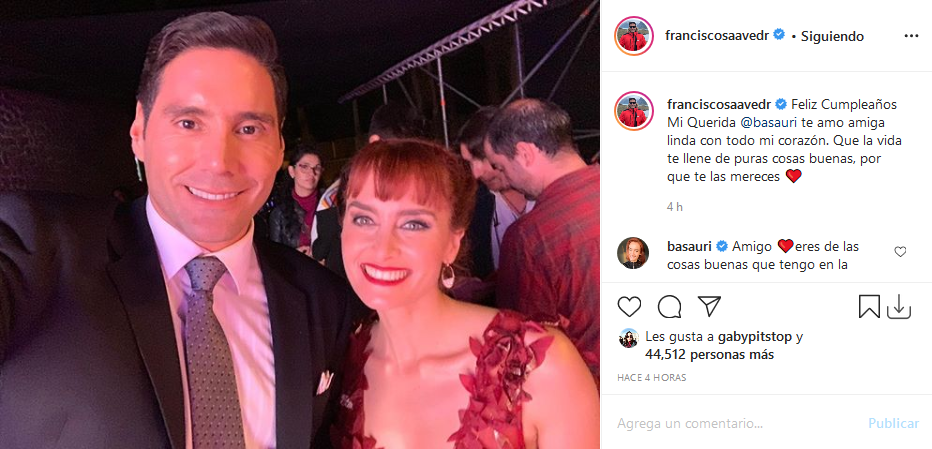This screenshot has width=932, height=449.
Task: Save post with the bookmark icon
Action: point(869,306)
